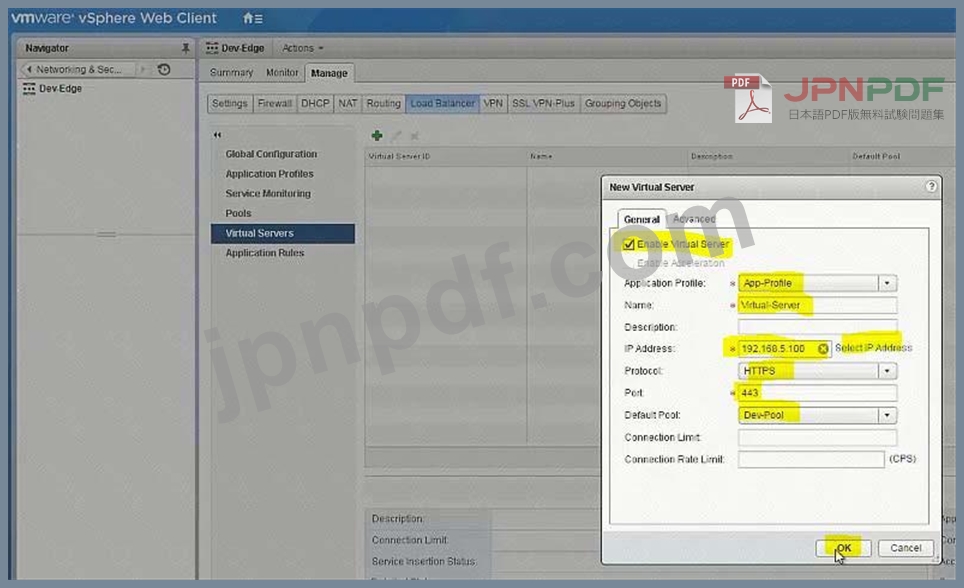Open Pools section
Image resolution: width=964 pixels, height=588 pixels.
[239, 213]
